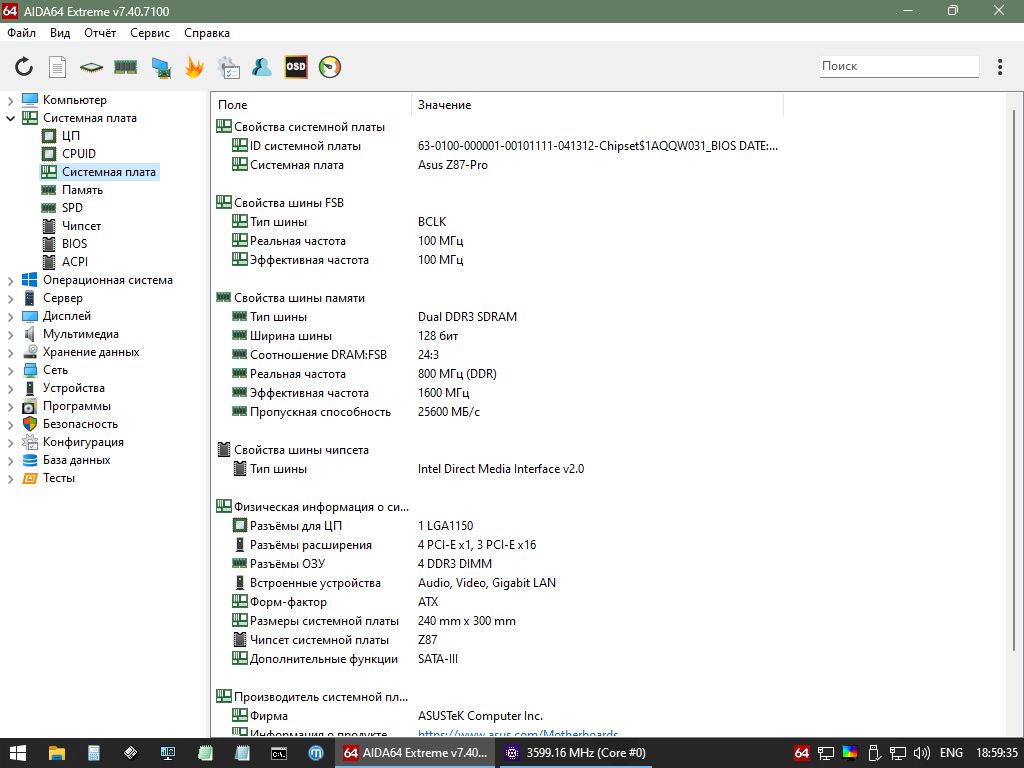
Task: Expand the Хранение данных node
Action: [10, 353]
